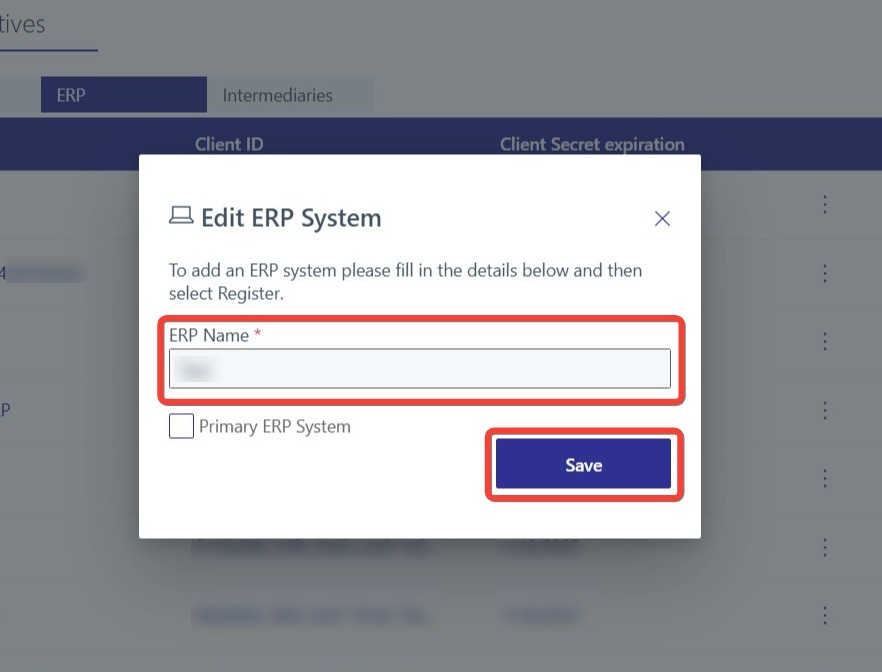
Task: Open the first row's three-dot menu
Action: click(x=825, y=204)
